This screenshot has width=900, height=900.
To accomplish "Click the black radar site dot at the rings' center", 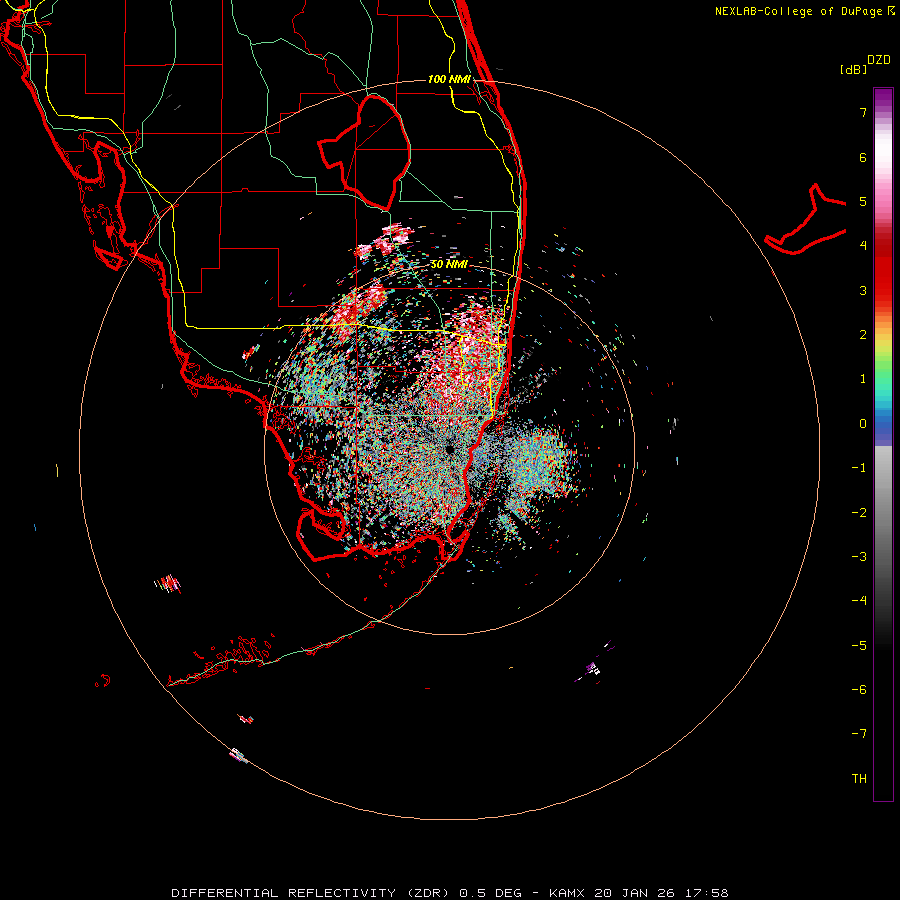I will click(x=449, y=449).
